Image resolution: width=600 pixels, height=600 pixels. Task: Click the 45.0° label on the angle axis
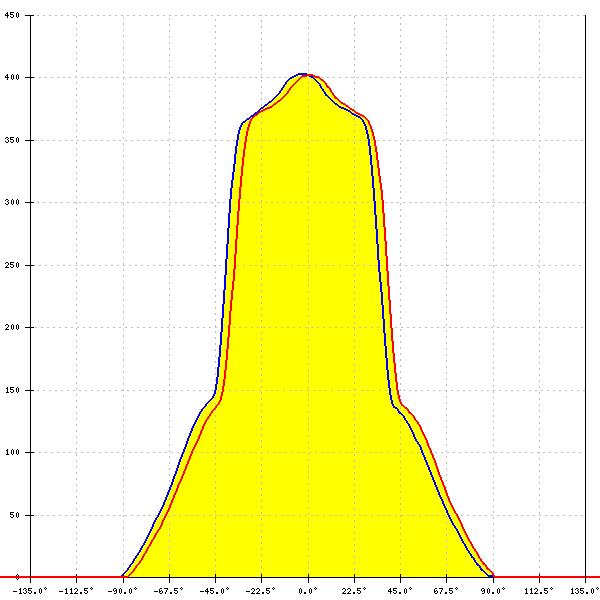click(x=400, y=591)
